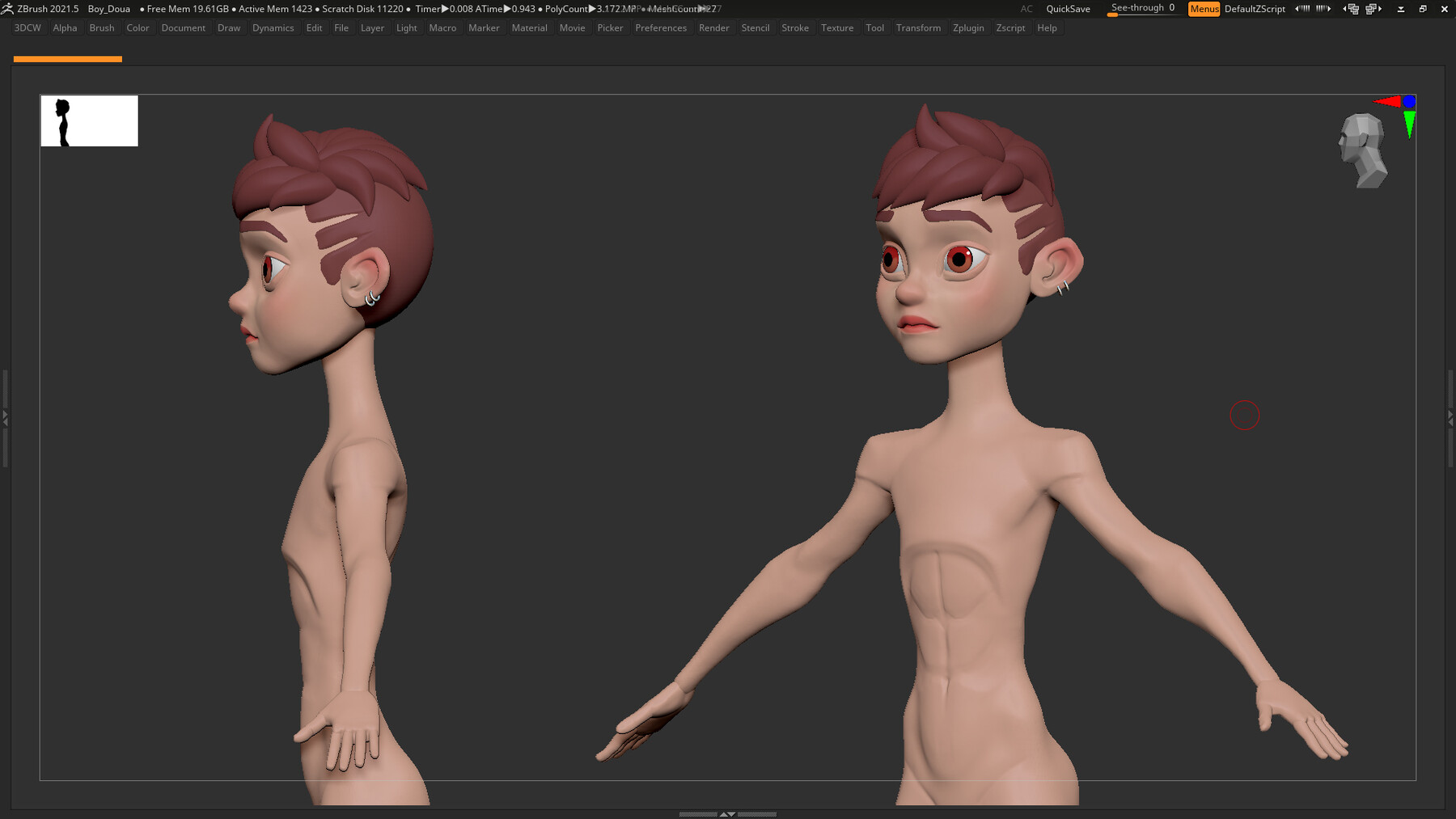1456x819 pixels.
Task: Click the orange progress bar under the menus
Action: (68, 59)
